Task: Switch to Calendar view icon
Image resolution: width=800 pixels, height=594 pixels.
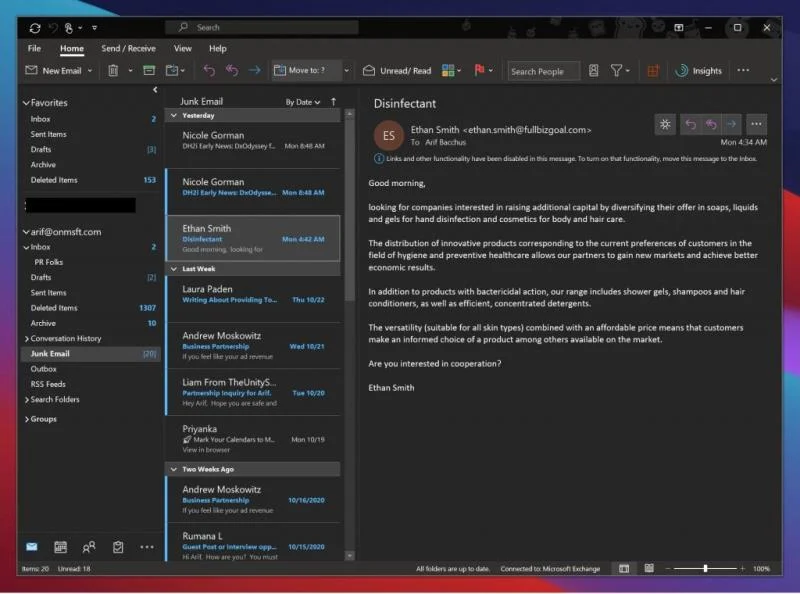Action: point(60,547)
